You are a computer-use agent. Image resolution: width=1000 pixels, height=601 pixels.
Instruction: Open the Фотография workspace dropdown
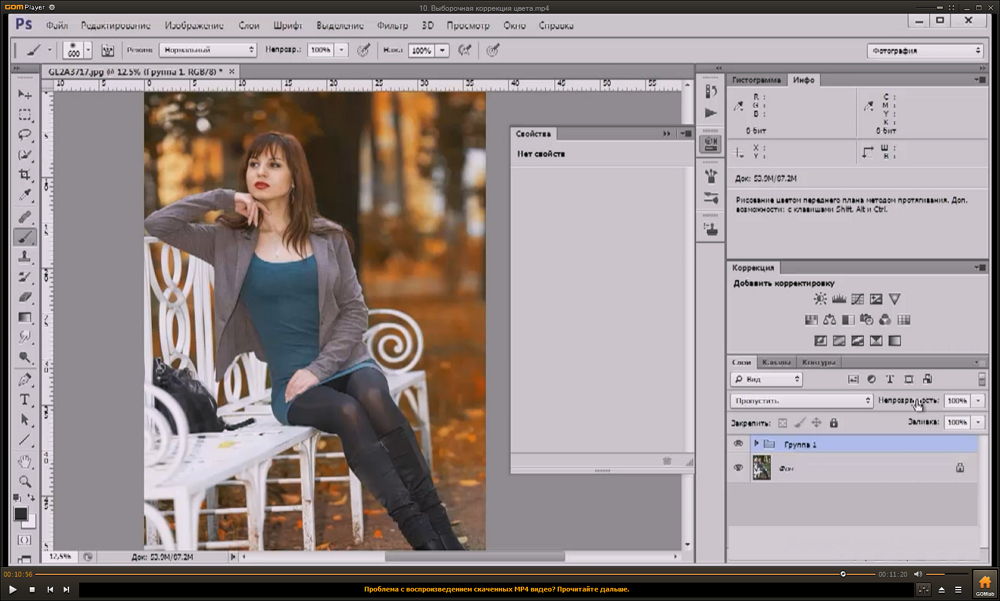[x=924, y=51]
